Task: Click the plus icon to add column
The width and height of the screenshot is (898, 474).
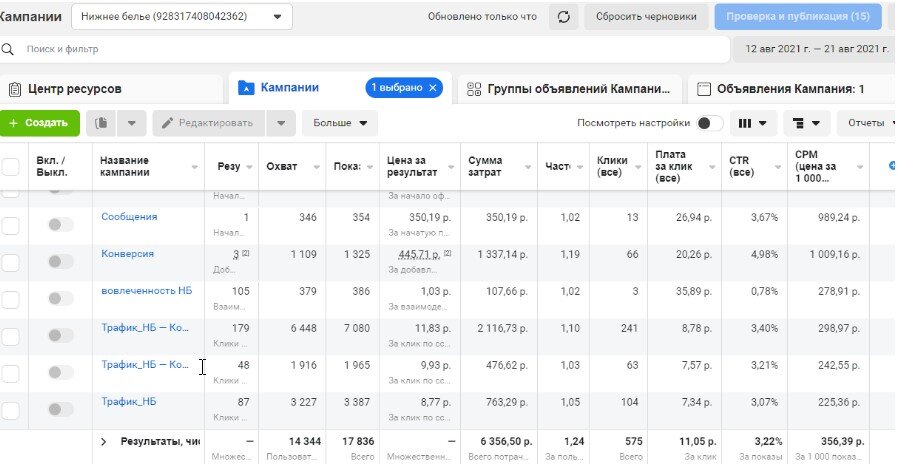Action: click(892, 166)
